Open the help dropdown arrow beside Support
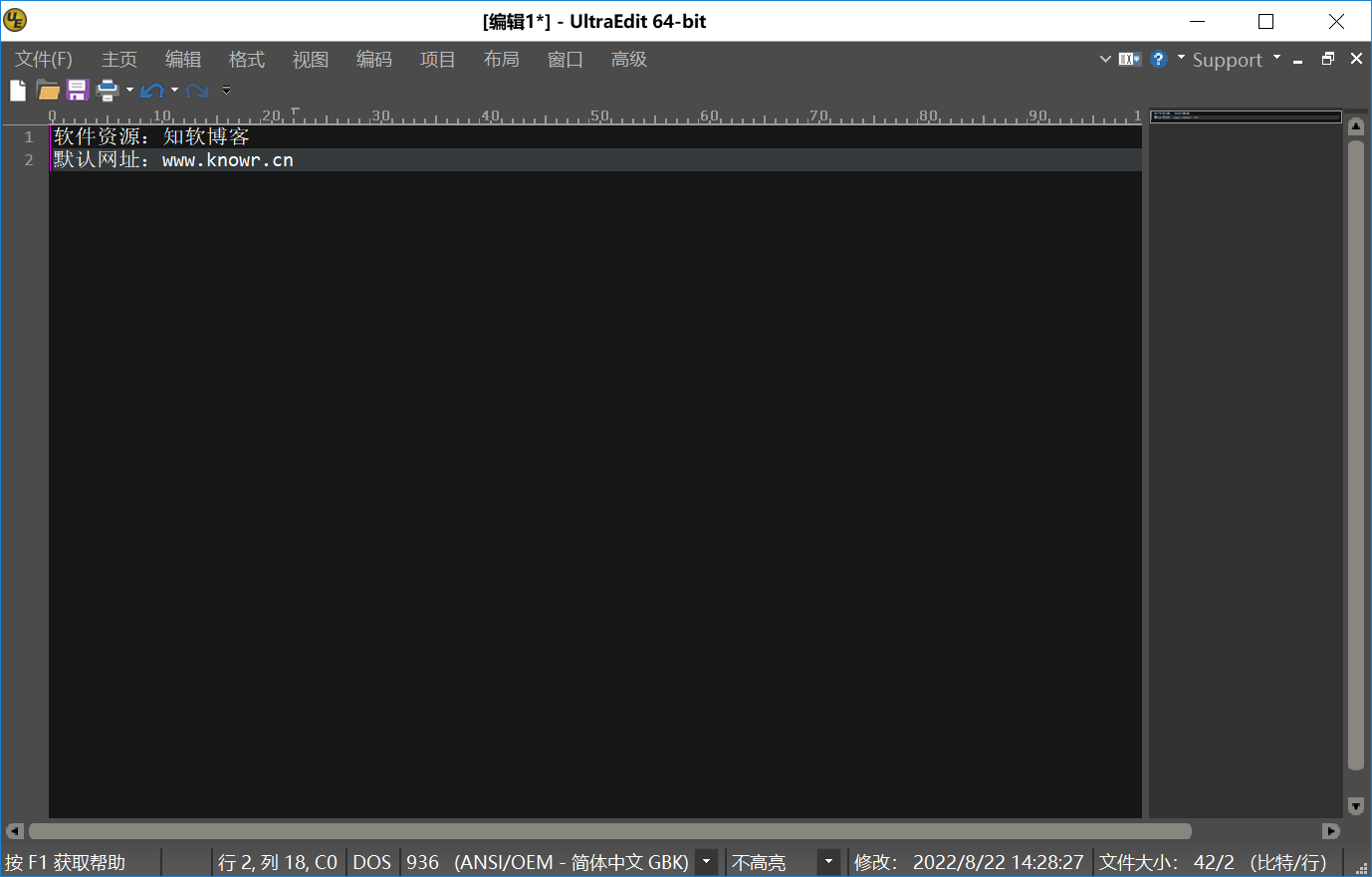 [1181, 58]
